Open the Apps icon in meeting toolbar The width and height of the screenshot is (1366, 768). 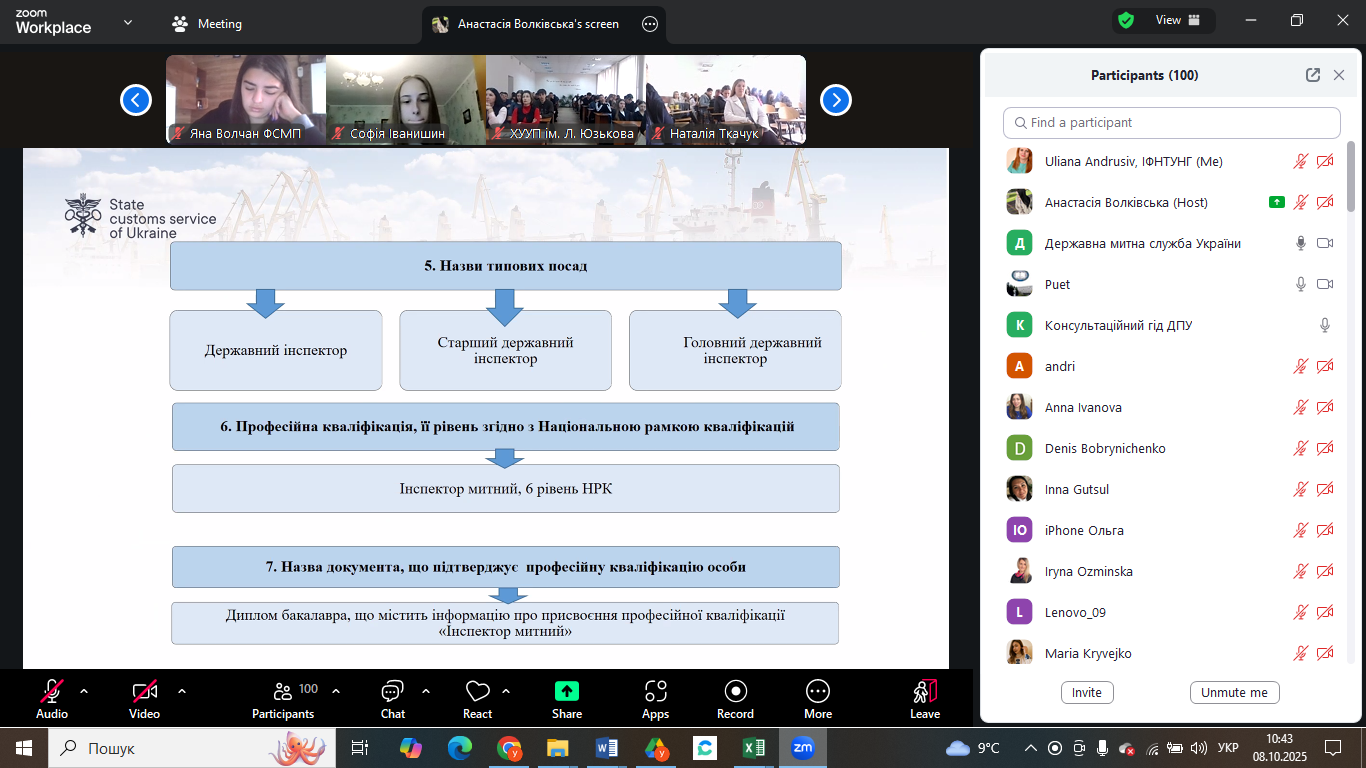pyautogui.click(x=655, y=692)
